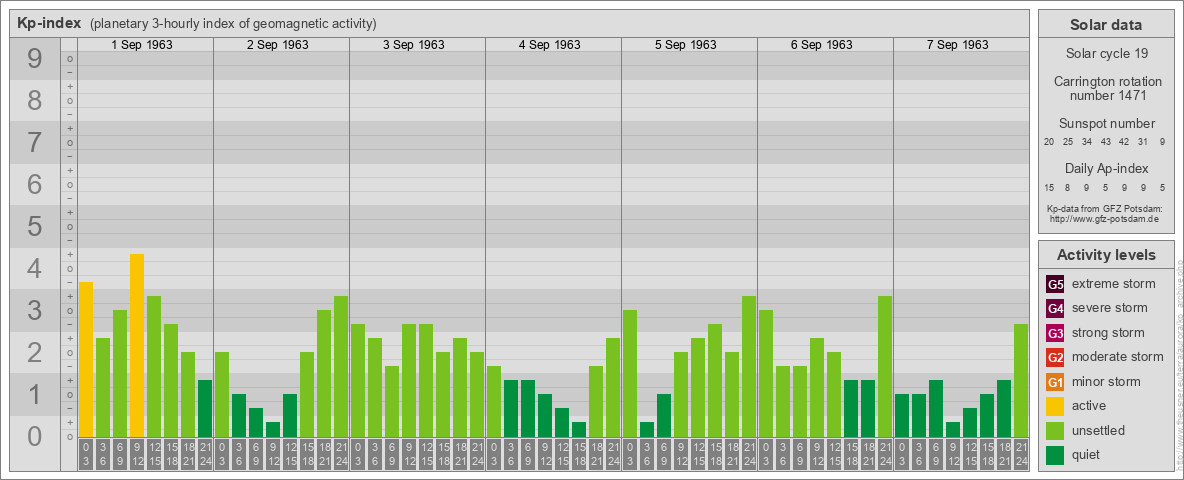The height and width of the screenshot is (480, 1184).
Task: Click the Kp-index title text
Action: point(49,23)
